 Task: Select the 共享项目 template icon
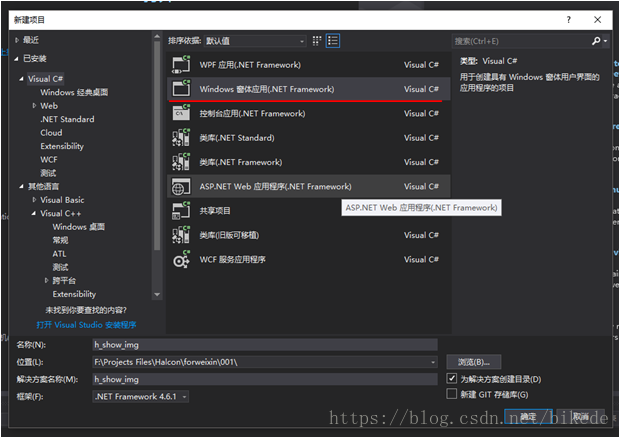(x=181, y=211)
